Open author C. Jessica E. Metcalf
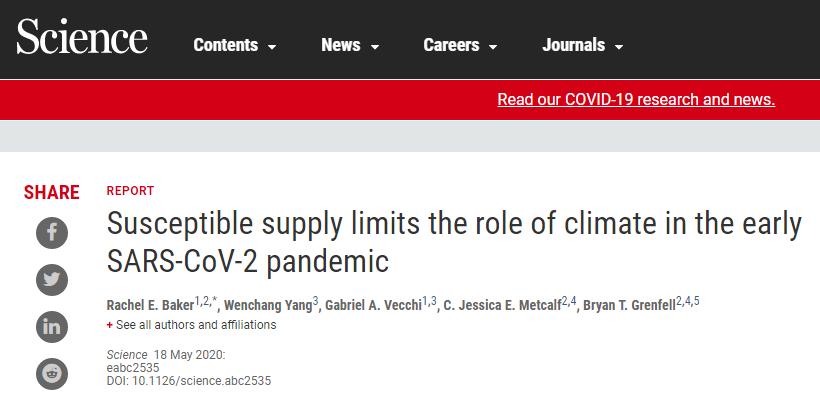Image resolution: width=820 pixels, height=394 pixels. coord(503,305)
